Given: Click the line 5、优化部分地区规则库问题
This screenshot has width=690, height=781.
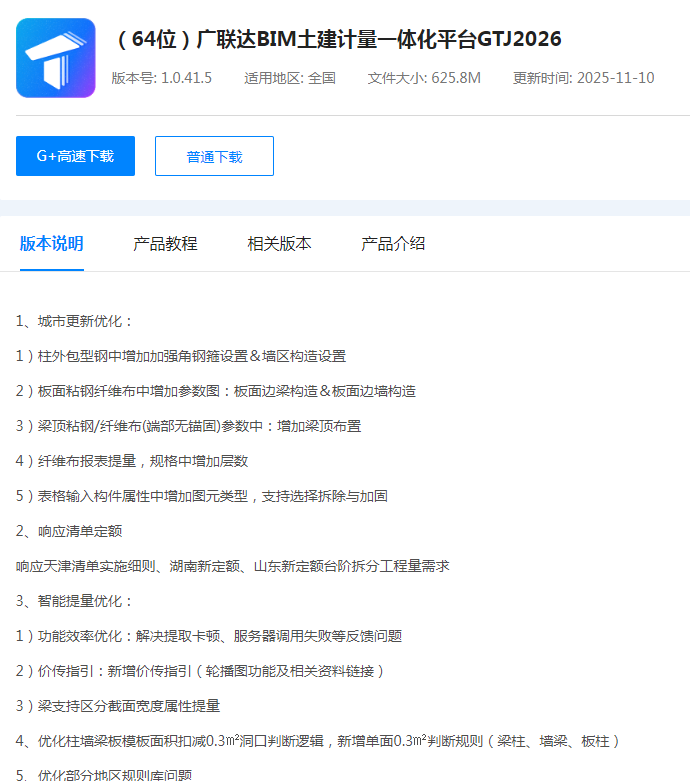Looking at the screenshot, I should (104, 775).
